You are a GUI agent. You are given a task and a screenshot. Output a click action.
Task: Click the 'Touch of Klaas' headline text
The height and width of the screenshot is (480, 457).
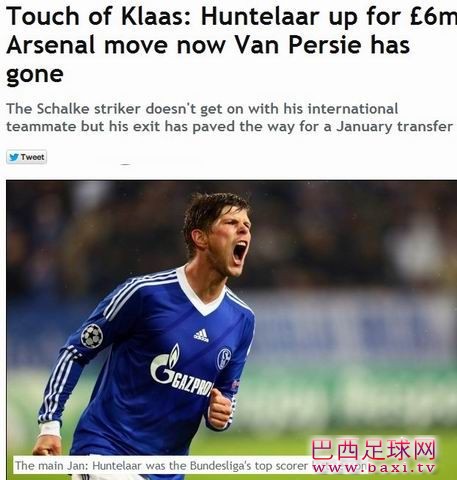pos(99,17)
